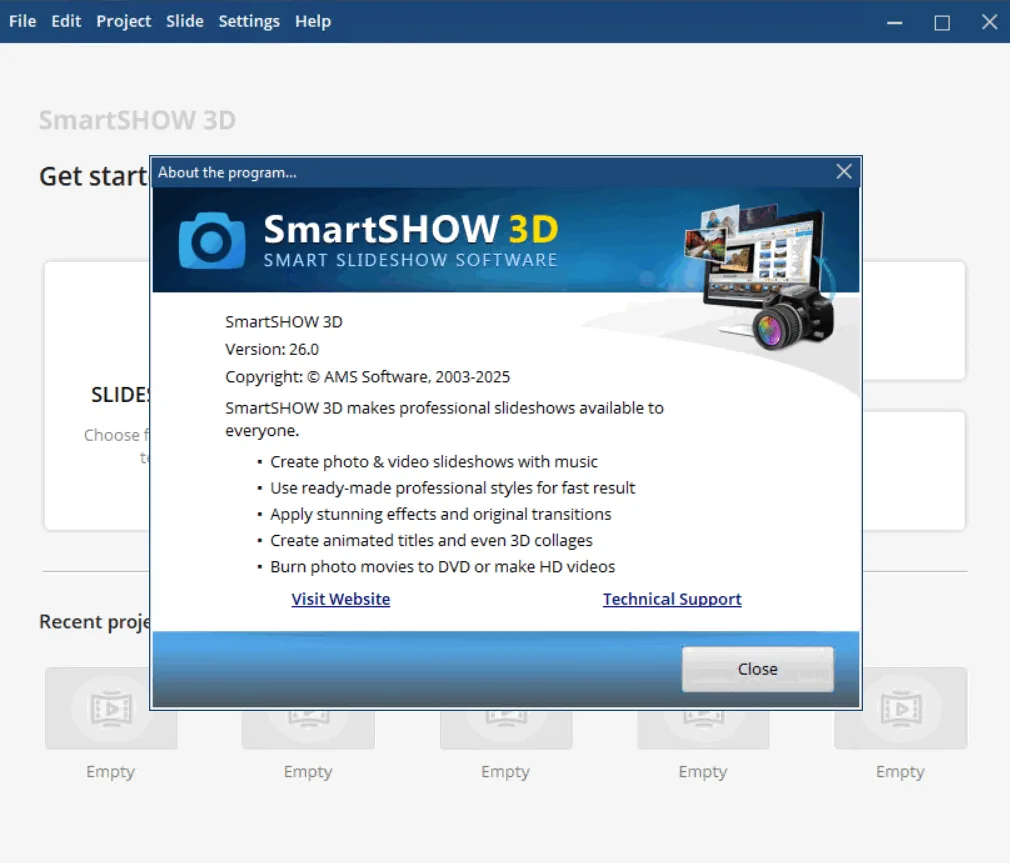Open the Technical Support link
This screenshot has width=1010, height=863.
(x=672, y=599)
